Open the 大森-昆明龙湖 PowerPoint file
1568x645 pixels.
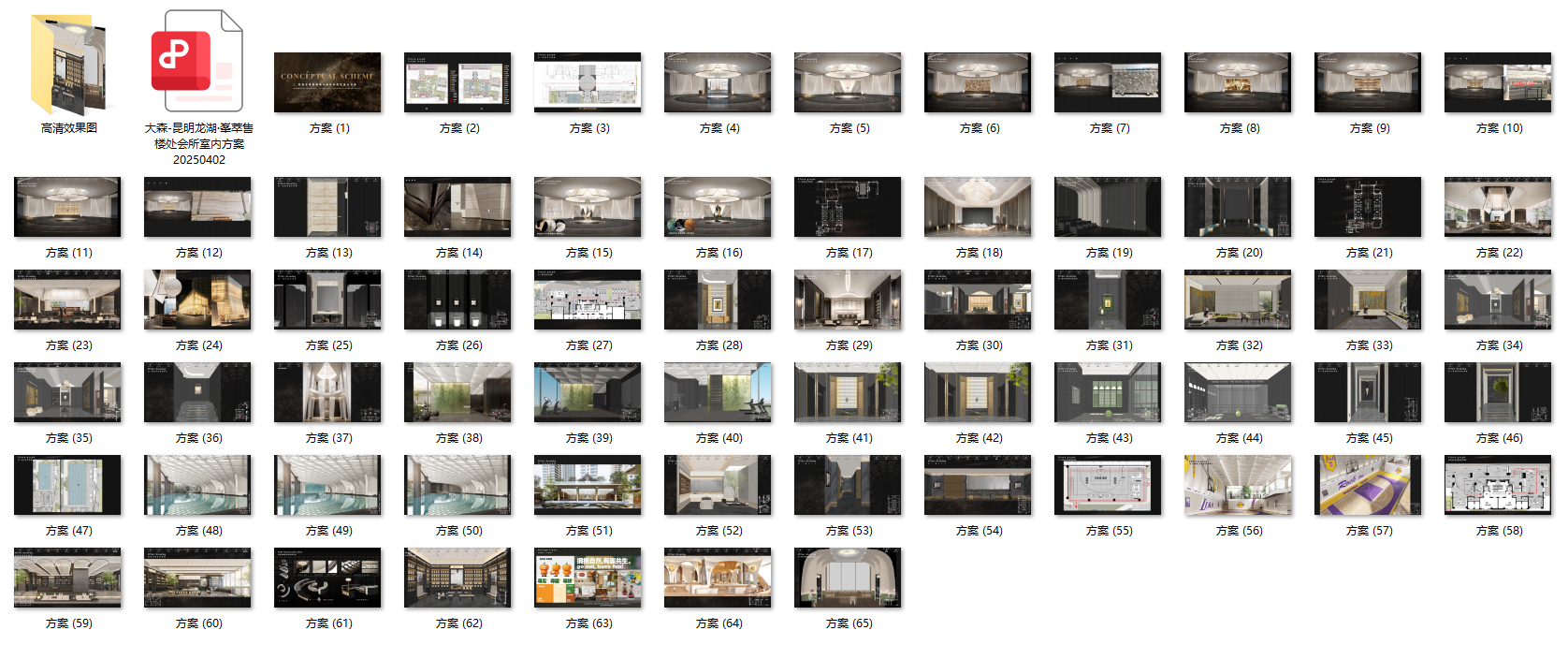click(x=198, y=64)
